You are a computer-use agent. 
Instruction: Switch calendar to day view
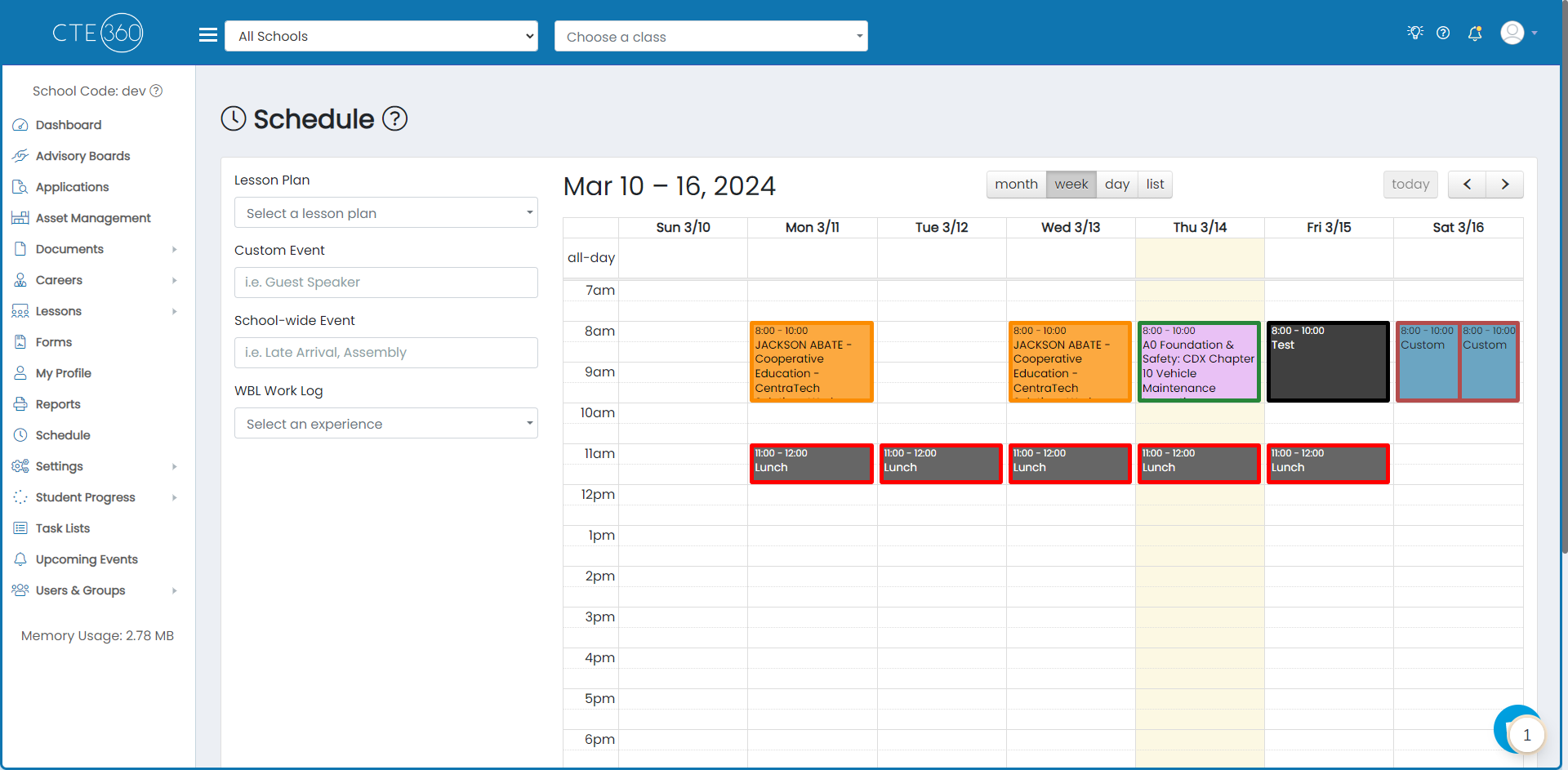click(1117, 185)
